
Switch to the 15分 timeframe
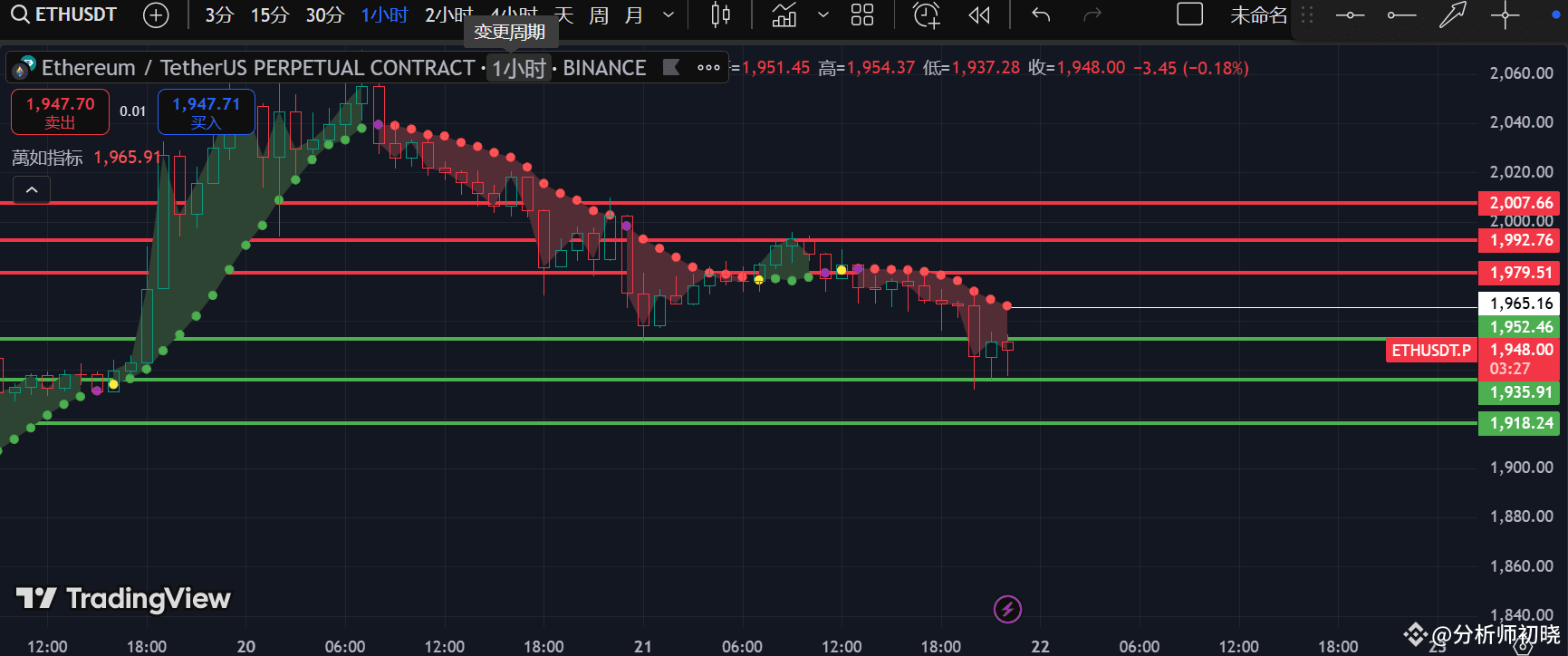tap(270, 14)
